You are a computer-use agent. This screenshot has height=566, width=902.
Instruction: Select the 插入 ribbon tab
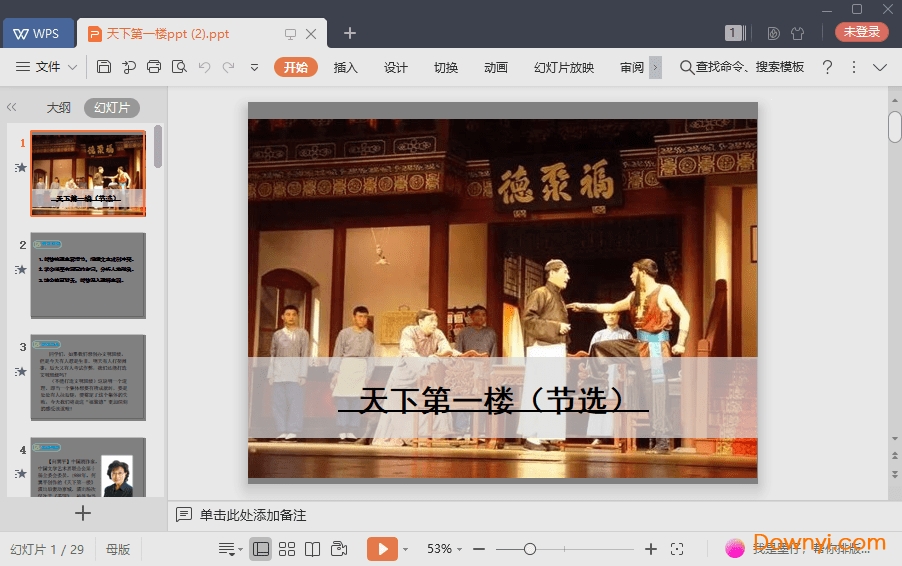(346, 67)
